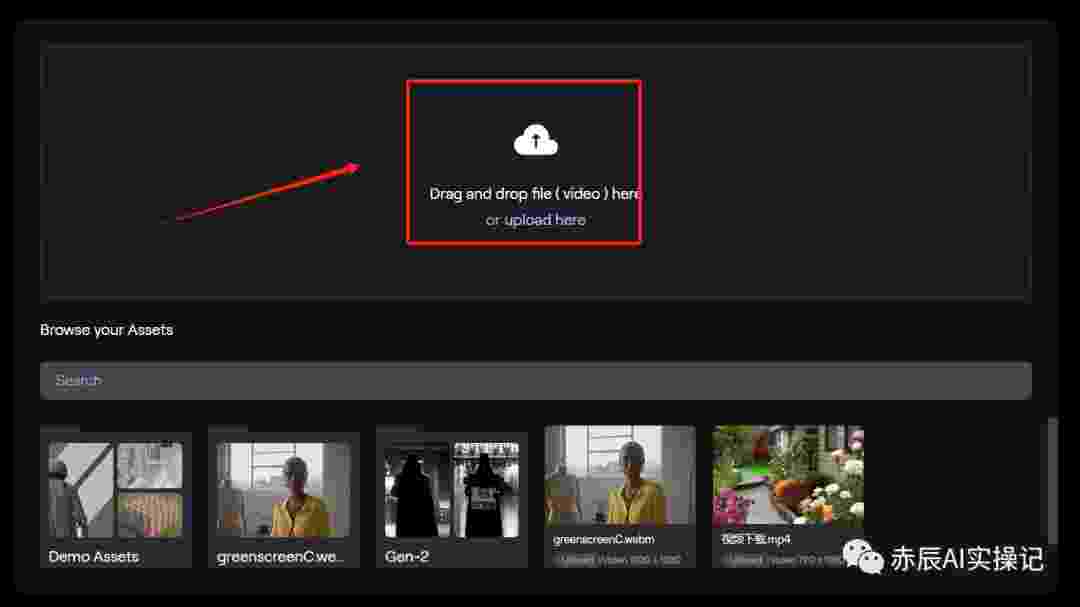The image size is (1080, 607).
Task: Click the 'Drag and drop file ( video ) here' text
Action: 534,194
